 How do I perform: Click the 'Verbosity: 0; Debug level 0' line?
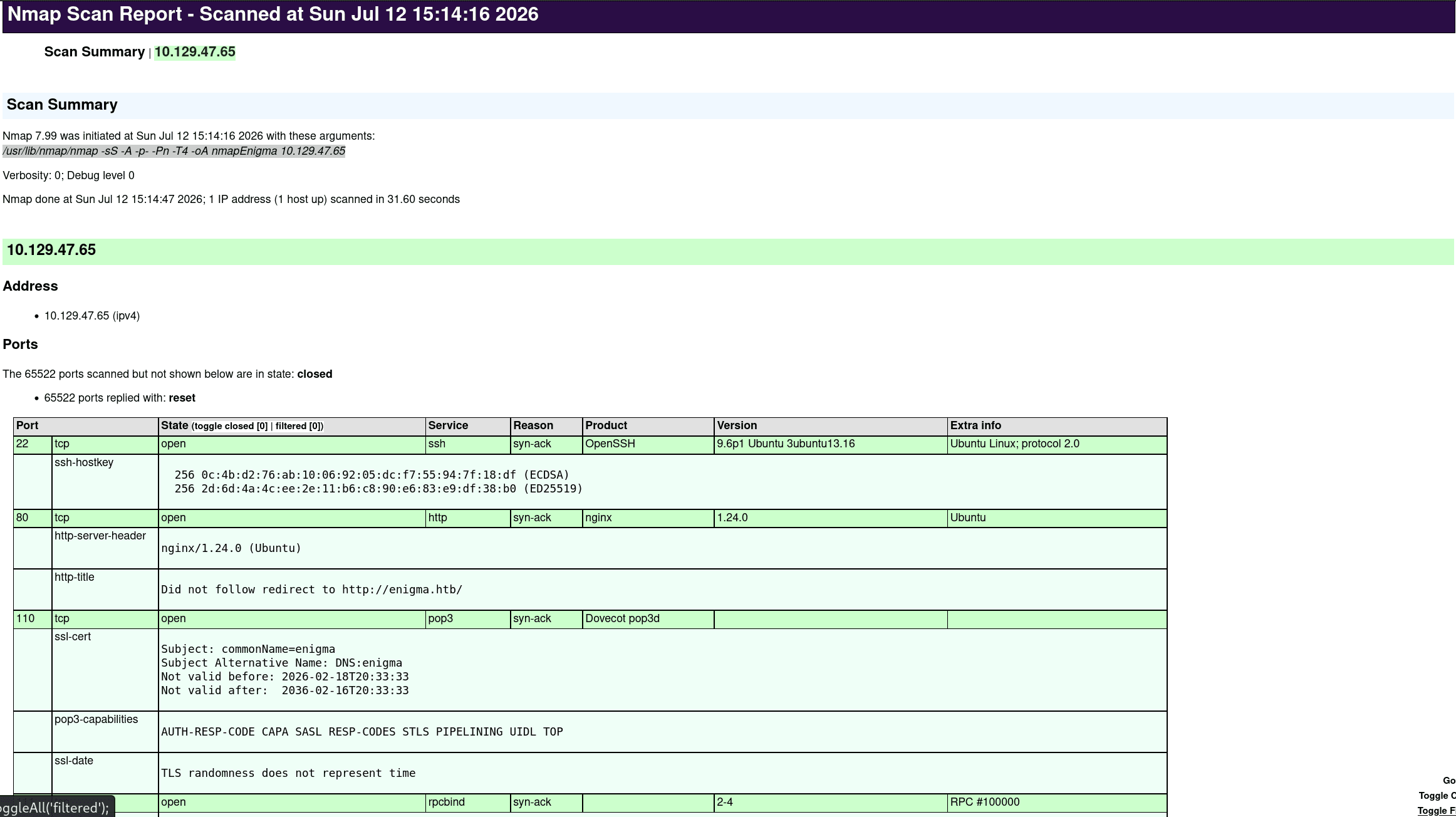(68, 175)
